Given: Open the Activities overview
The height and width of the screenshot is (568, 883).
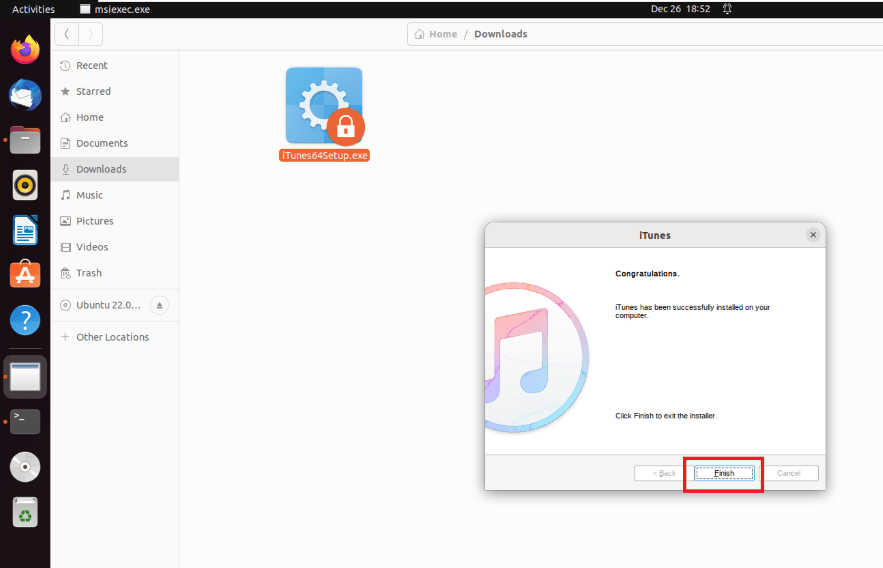Looking at the screenshot, I should coord(33,9).
